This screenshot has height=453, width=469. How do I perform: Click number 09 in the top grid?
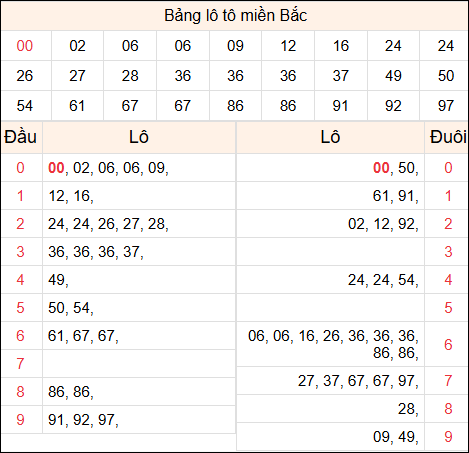[235, 46]
